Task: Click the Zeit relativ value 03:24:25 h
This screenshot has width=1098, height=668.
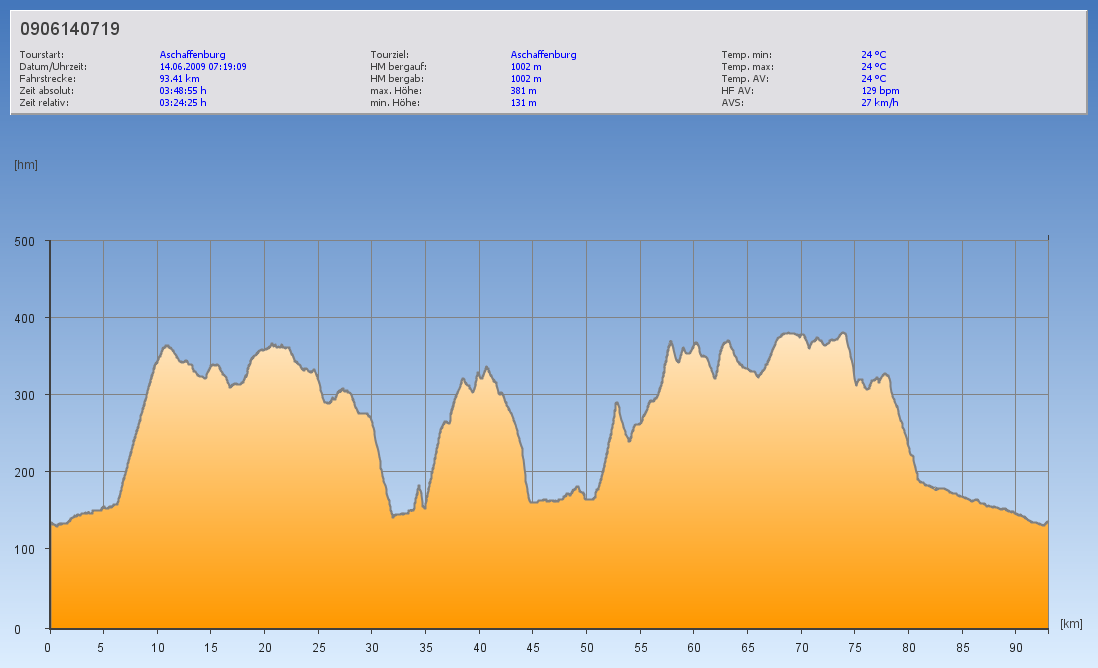Action: [x=183, y=102]
